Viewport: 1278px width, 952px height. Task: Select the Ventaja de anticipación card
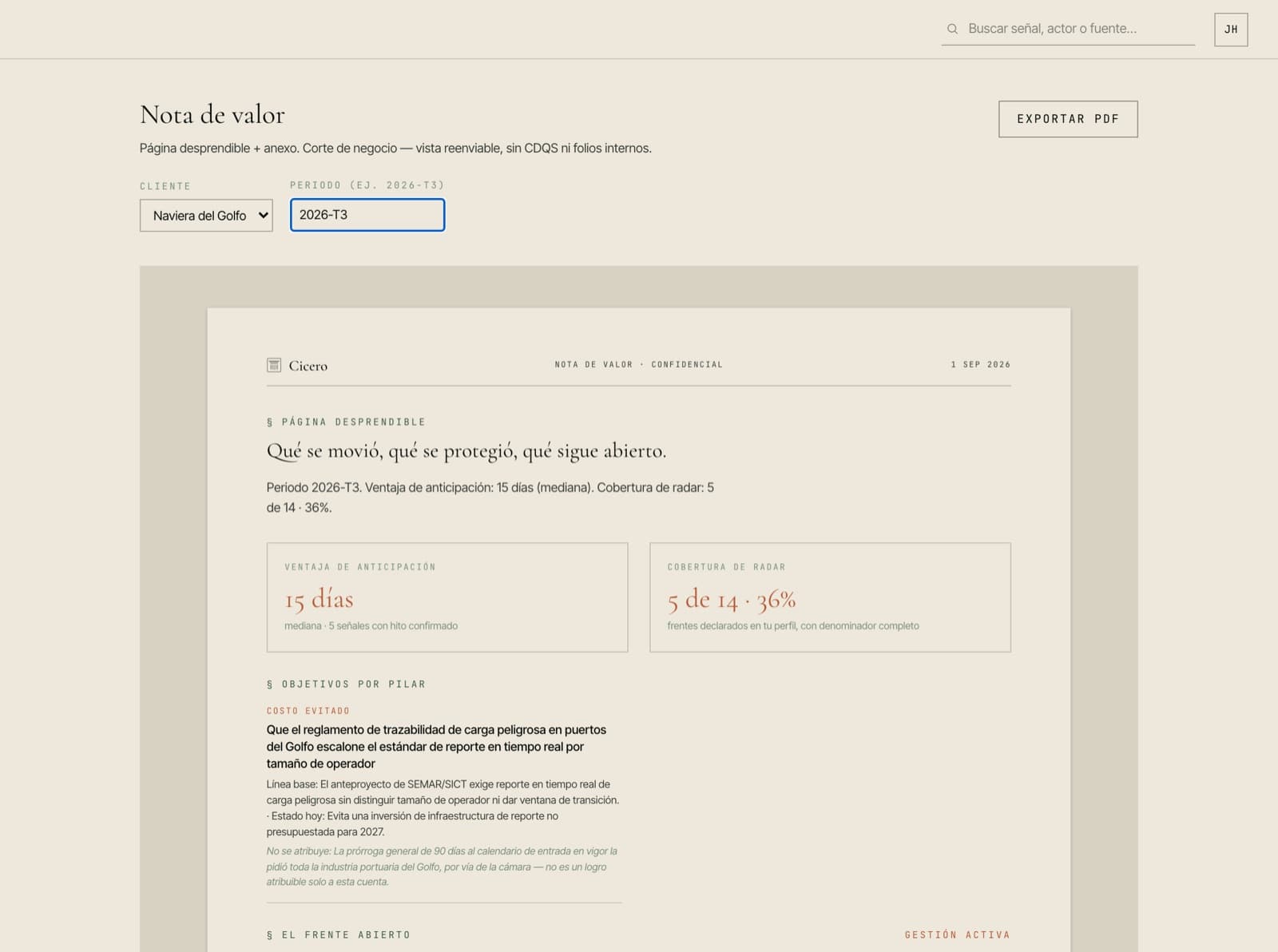(x=447, y=597)
